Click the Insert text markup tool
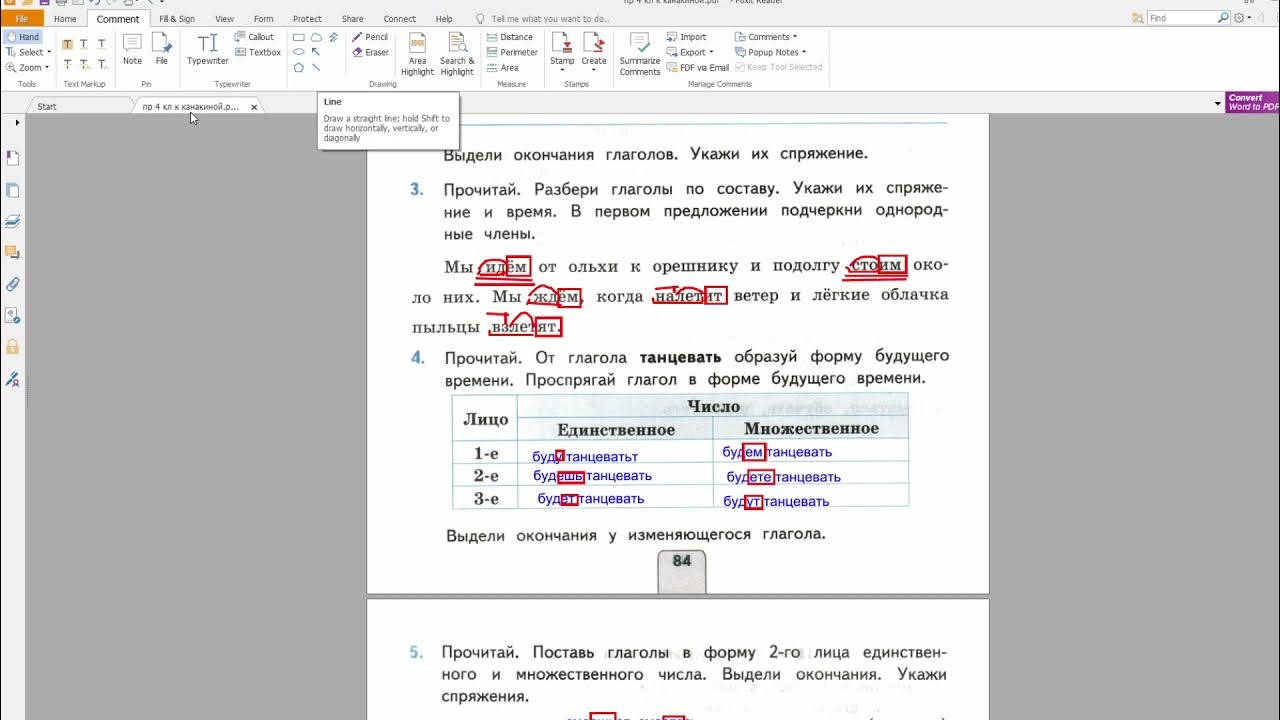1280x720 pixels. pyautogui.click(x=101, y=64)
